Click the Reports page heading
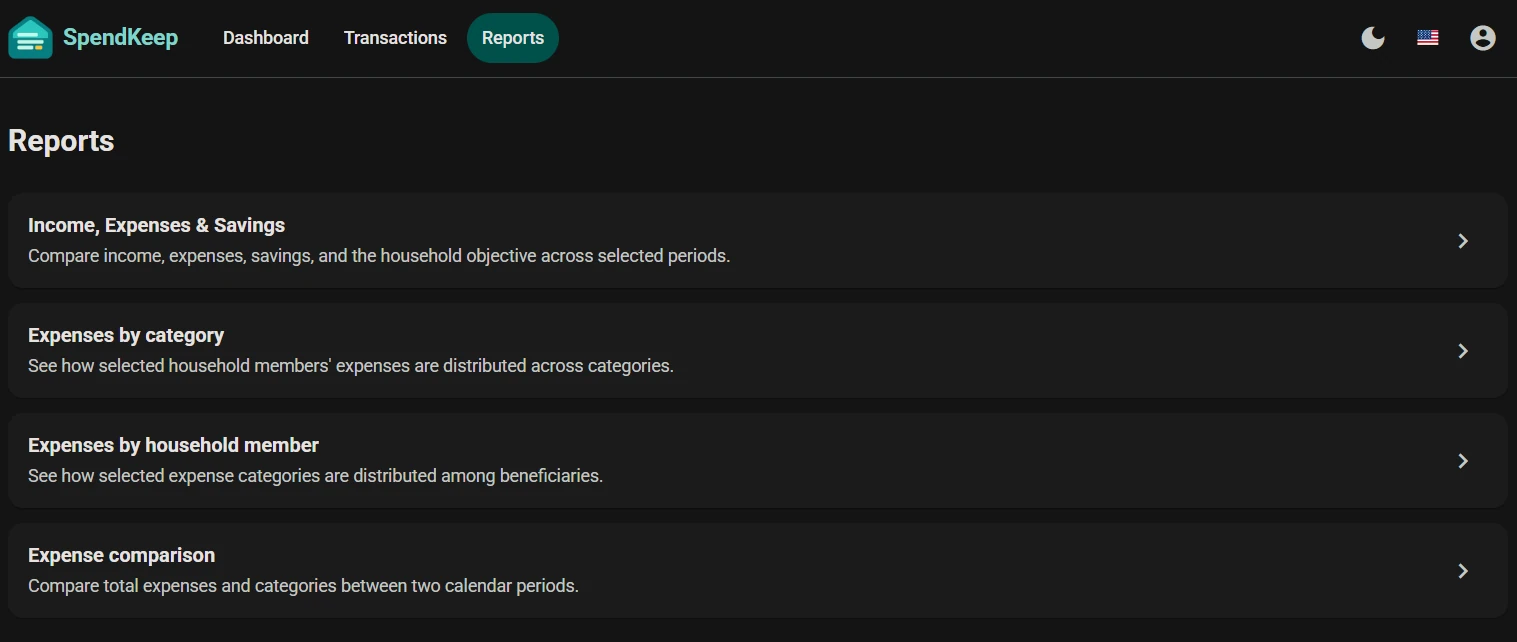1517x642 pixels. tap(61, 141)
